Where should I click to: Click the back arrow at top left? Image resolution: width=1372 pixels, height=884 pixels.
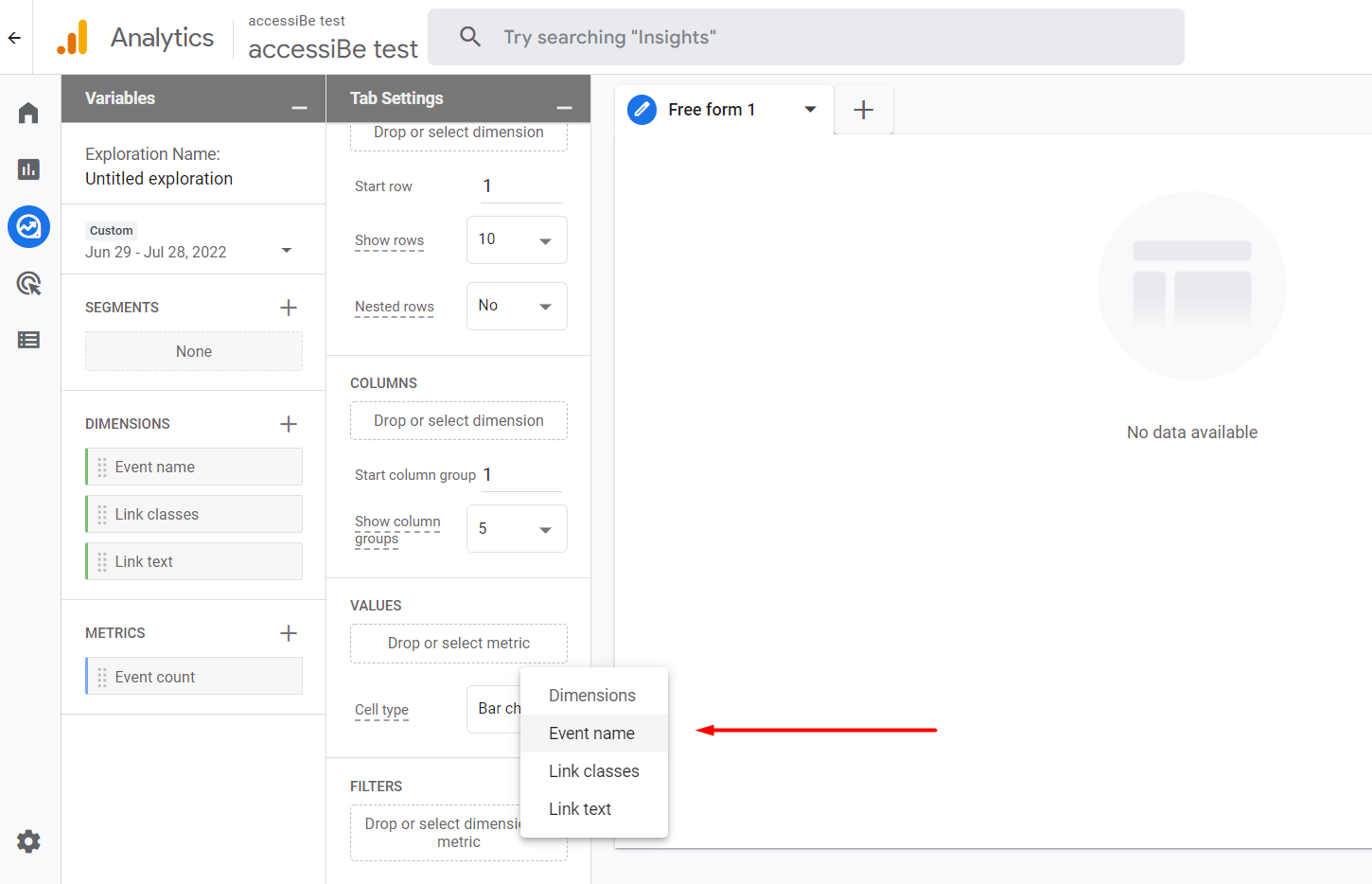pyautogui.click(x=14, y=38)
